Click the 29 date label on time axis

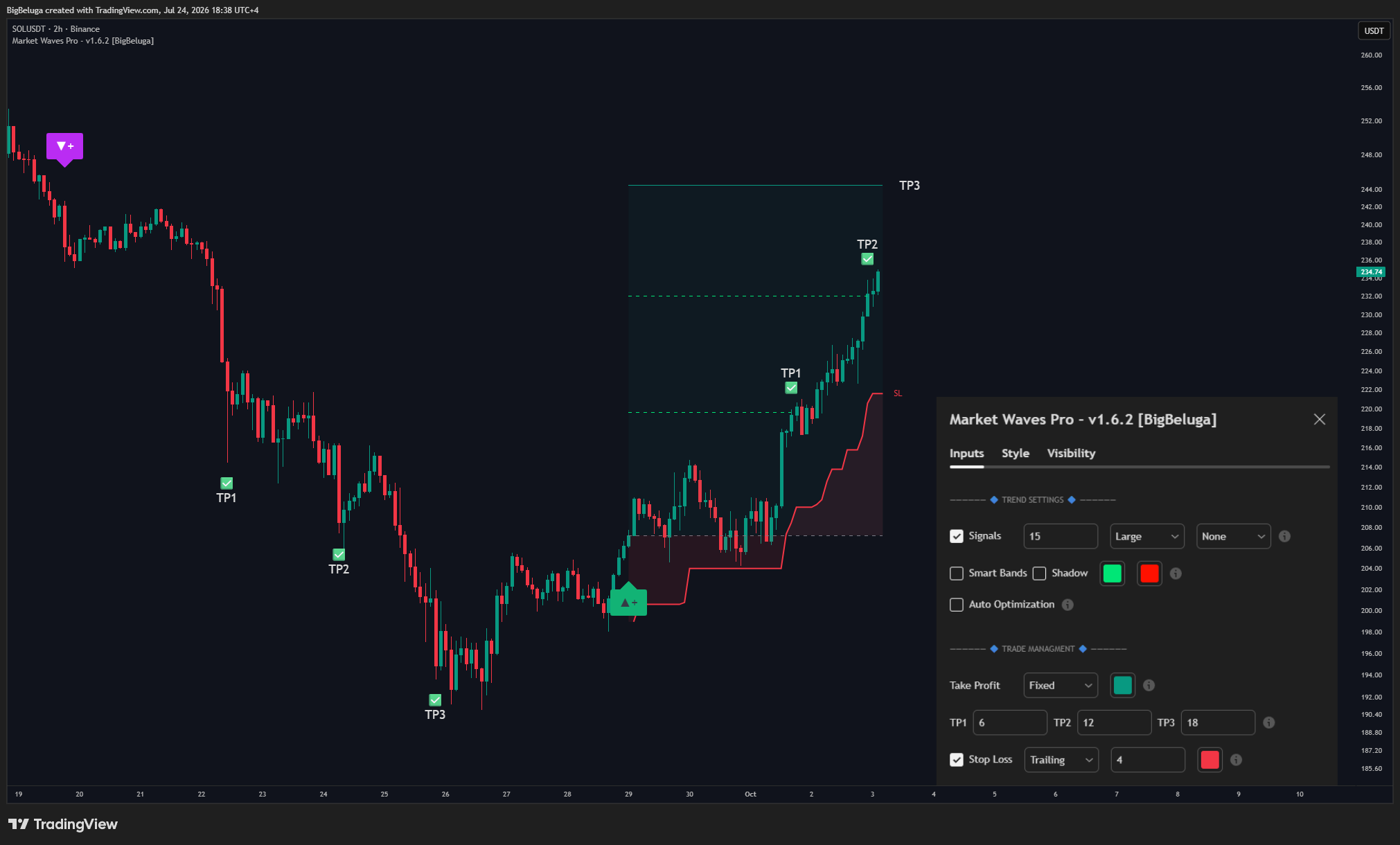coord(628,794)
